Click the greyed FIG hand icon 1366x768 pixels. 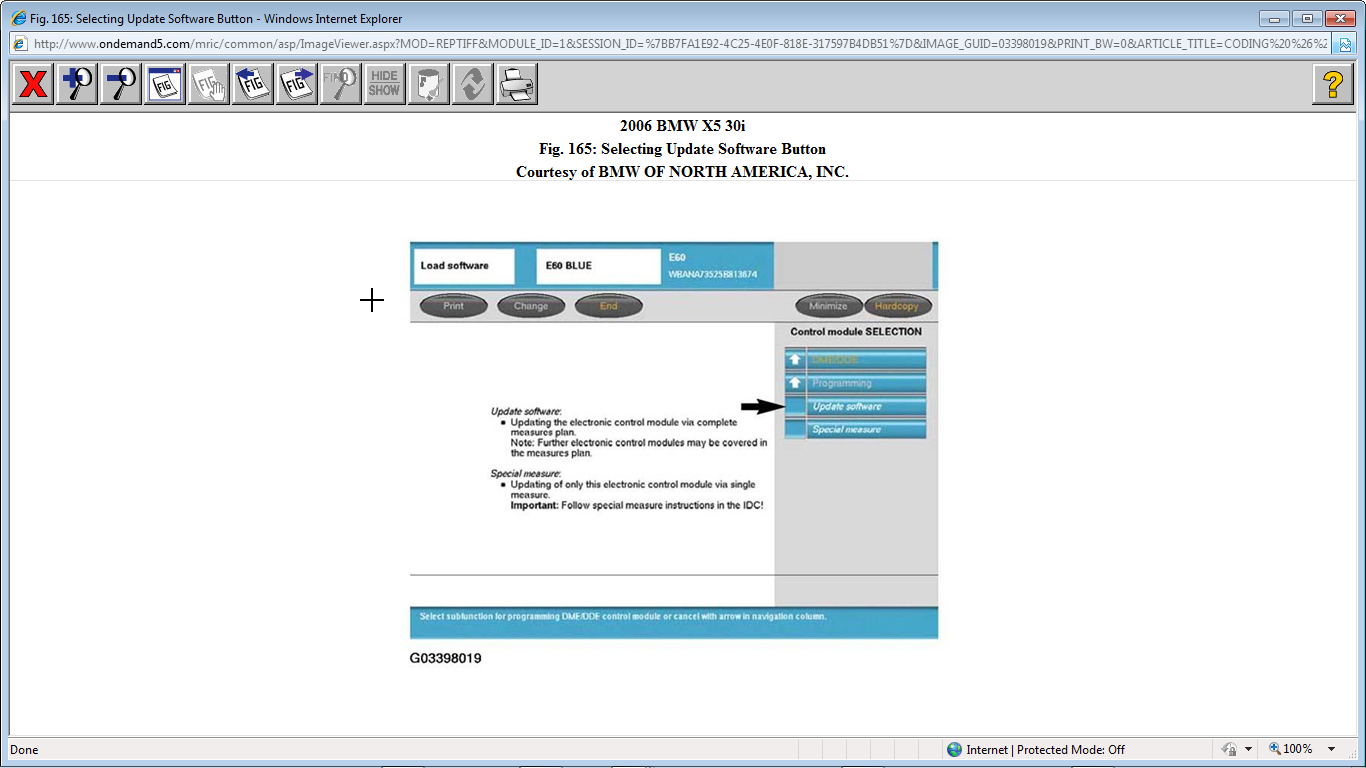tap(208, 84)
